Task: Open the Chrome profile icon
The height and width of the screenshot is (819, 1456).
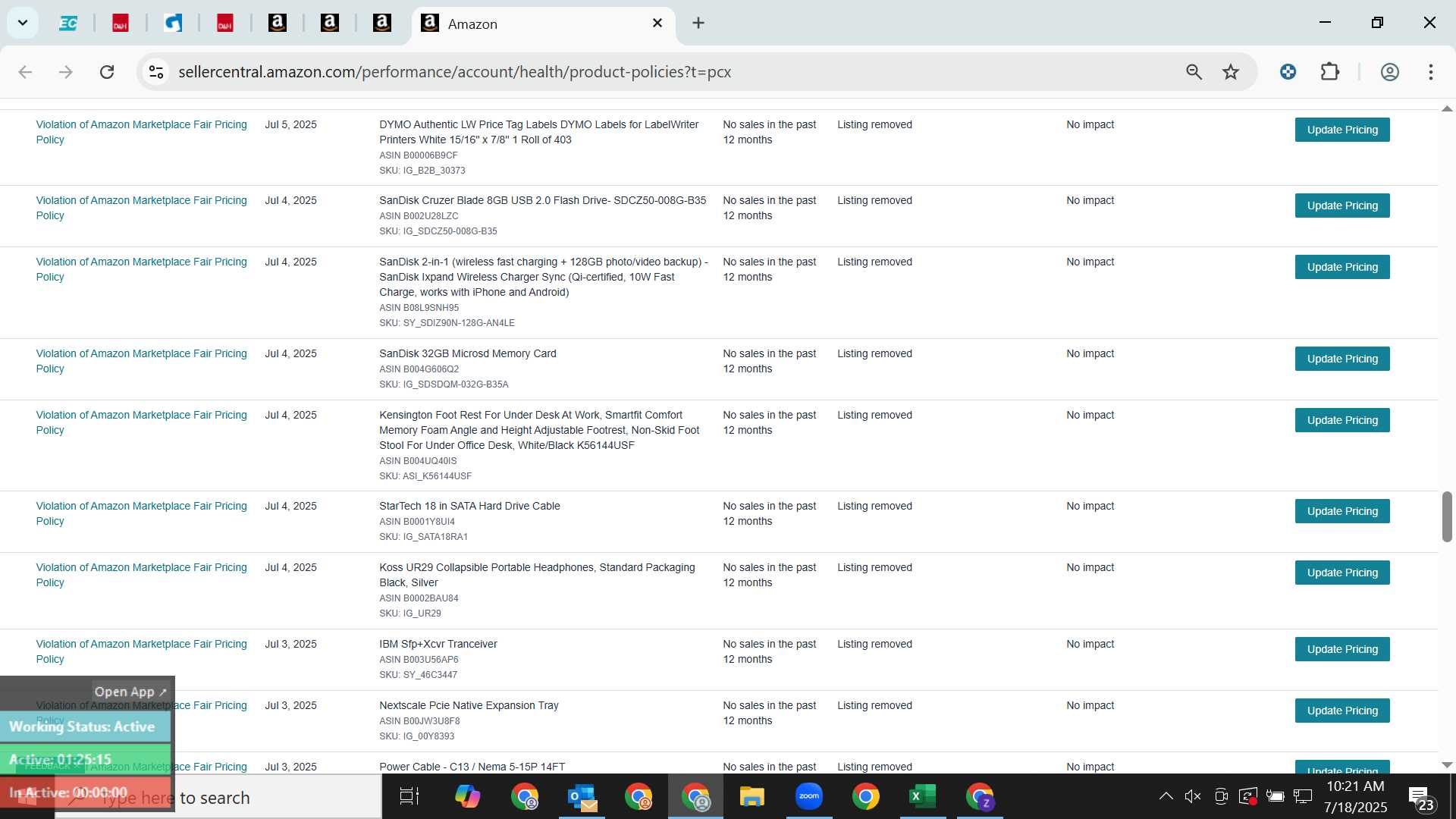Action: (1389, 72)
